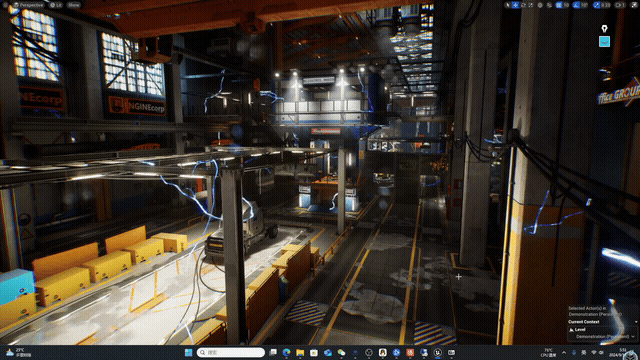640x360 pixels.
Task: Open Unreal Engine from the taskbar
Action: 438,352
